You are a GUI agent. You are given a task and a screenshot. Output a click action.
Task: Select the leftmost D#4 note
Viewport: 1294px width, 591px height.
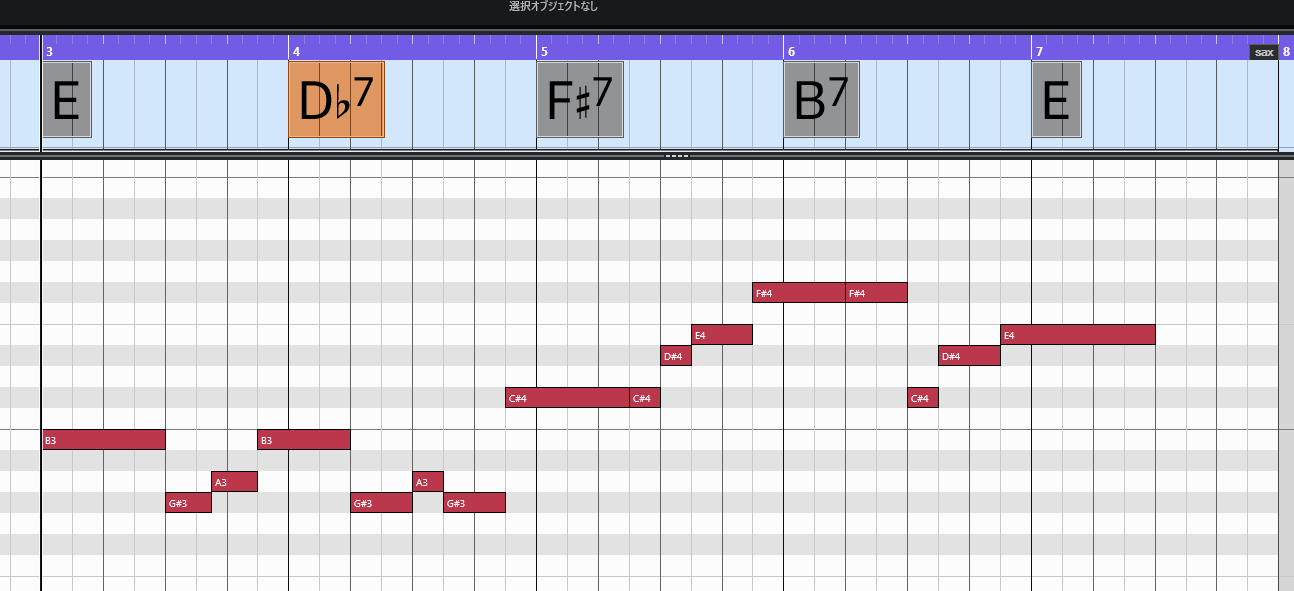(675, 356)
